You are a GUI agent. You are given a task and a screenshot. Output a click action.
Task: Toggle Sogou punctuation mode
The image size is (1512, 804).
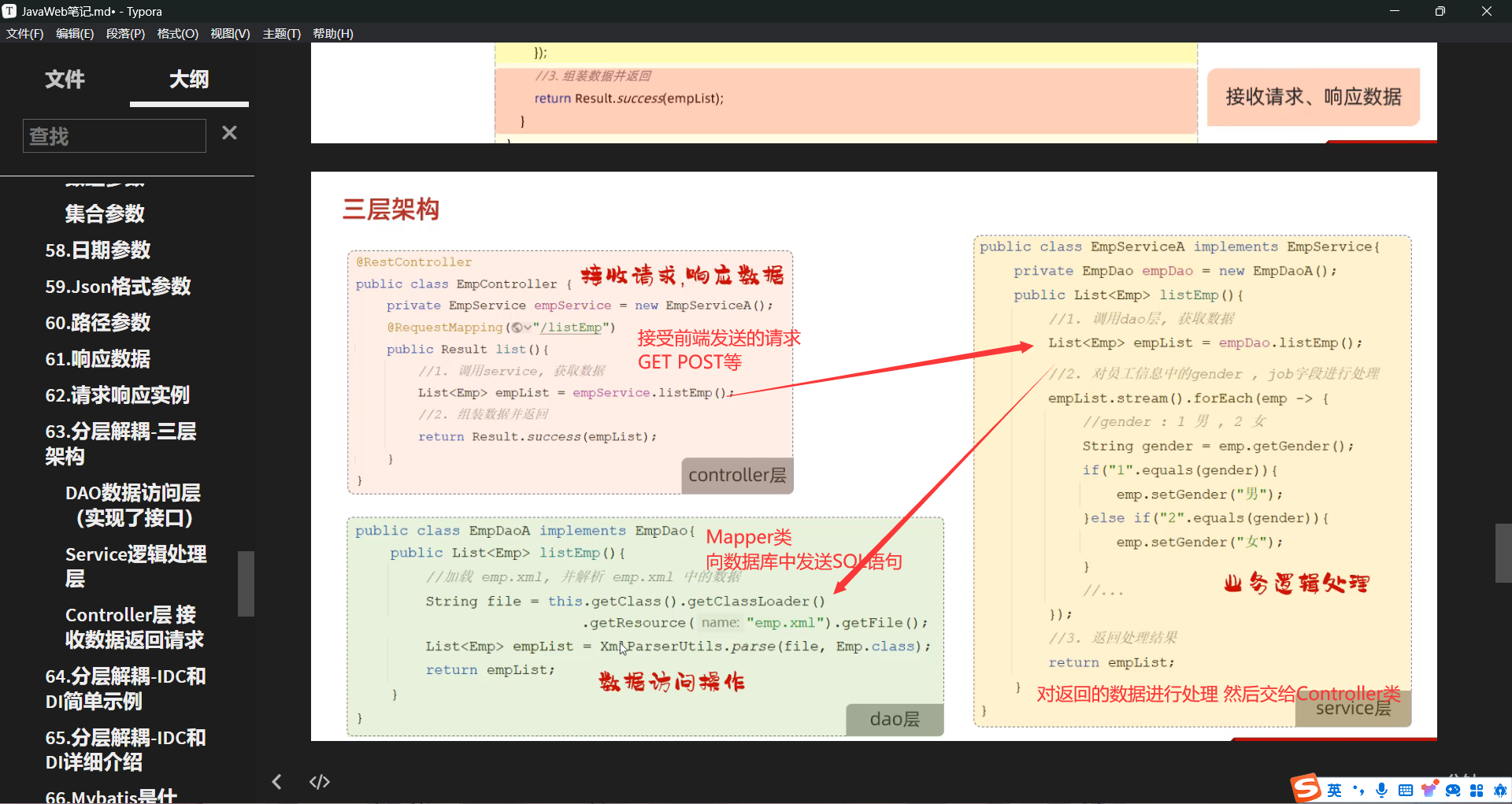point(1358,790)
